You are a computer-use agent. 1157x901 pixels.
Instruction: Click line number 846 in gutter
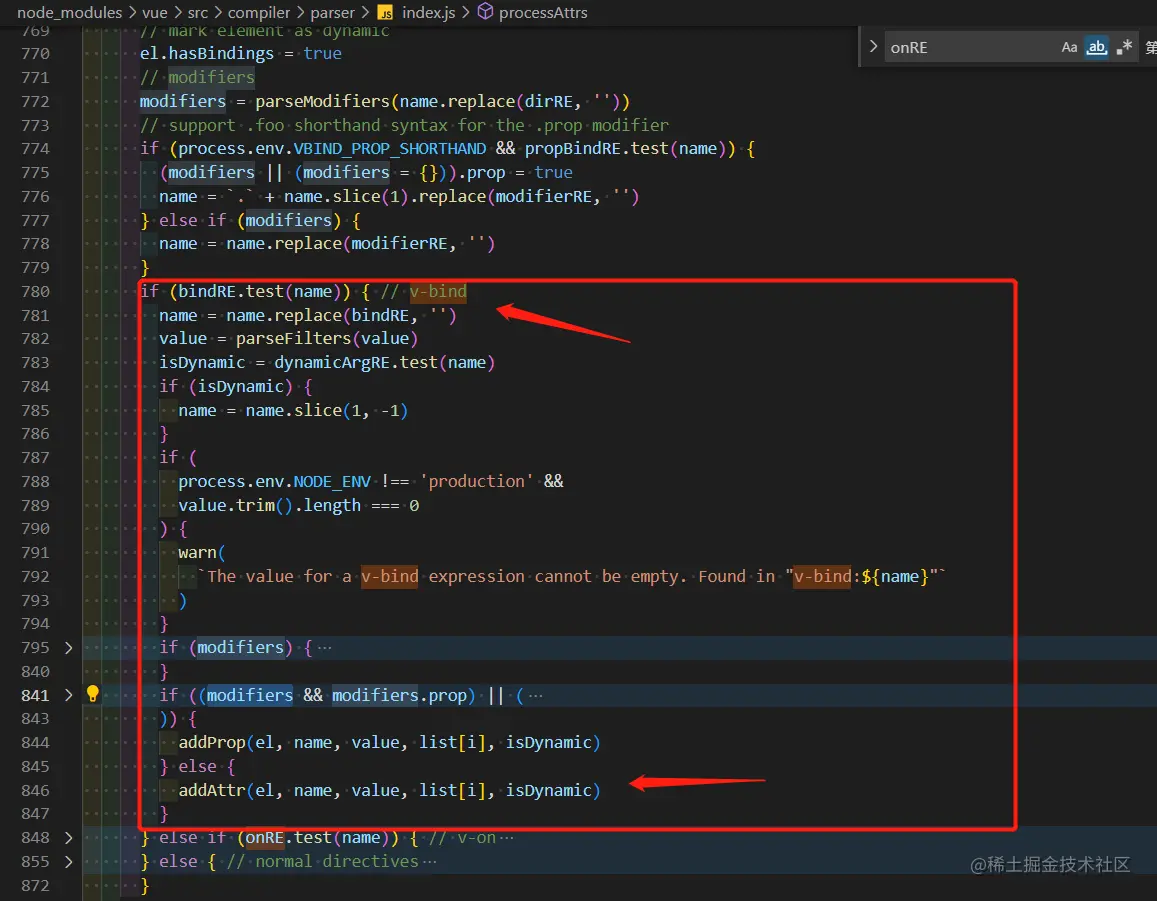[x=35, y=790]
